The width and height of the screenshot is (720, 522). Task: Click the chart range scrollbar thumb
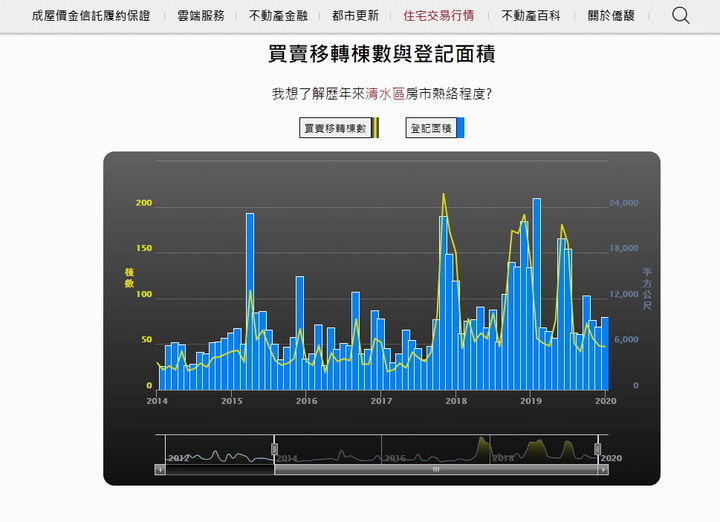point(436,470)
